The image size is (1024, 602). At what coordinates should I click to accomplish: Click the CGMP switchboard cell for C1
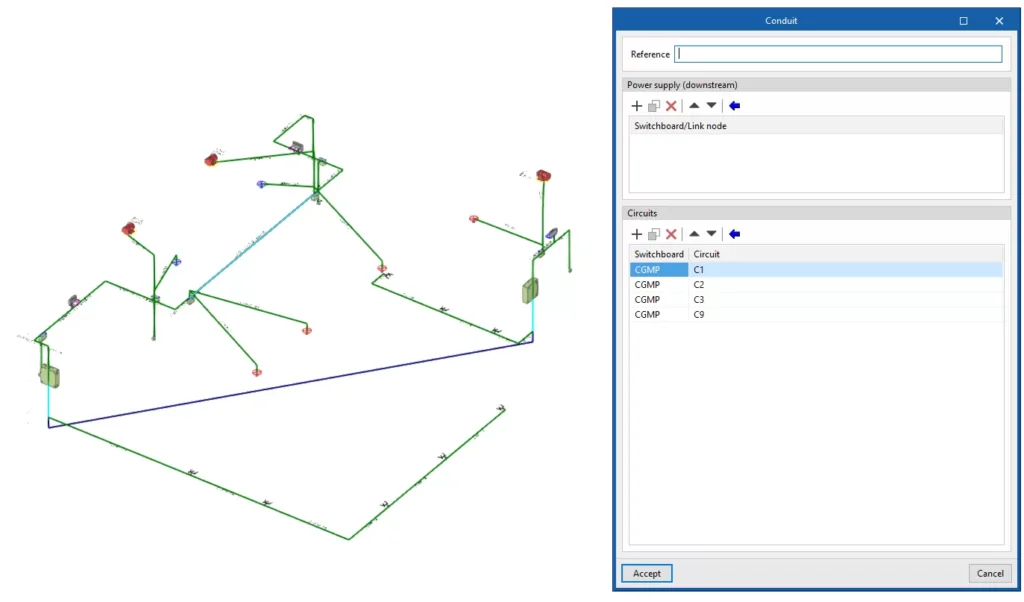click(x=658, y=270)
